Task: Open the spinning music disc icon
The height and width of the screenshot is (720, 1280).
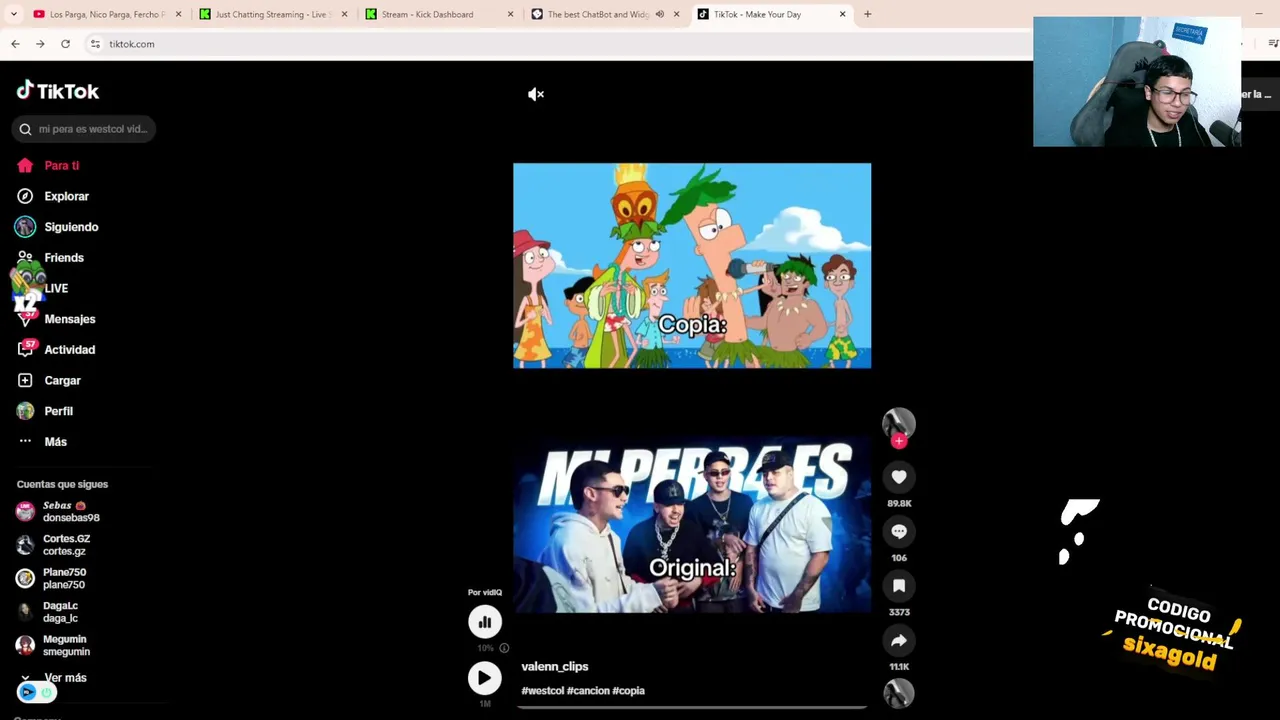Action: pyautogui.click(x=899, y=693)
